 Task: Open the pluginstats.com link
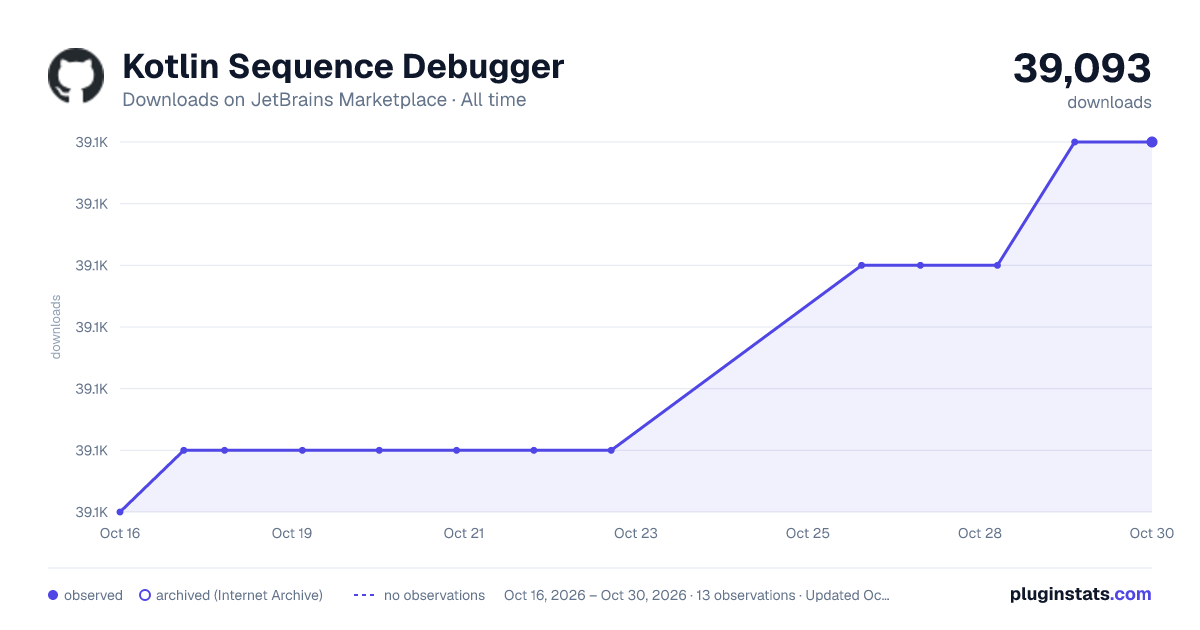(1080, 594)
